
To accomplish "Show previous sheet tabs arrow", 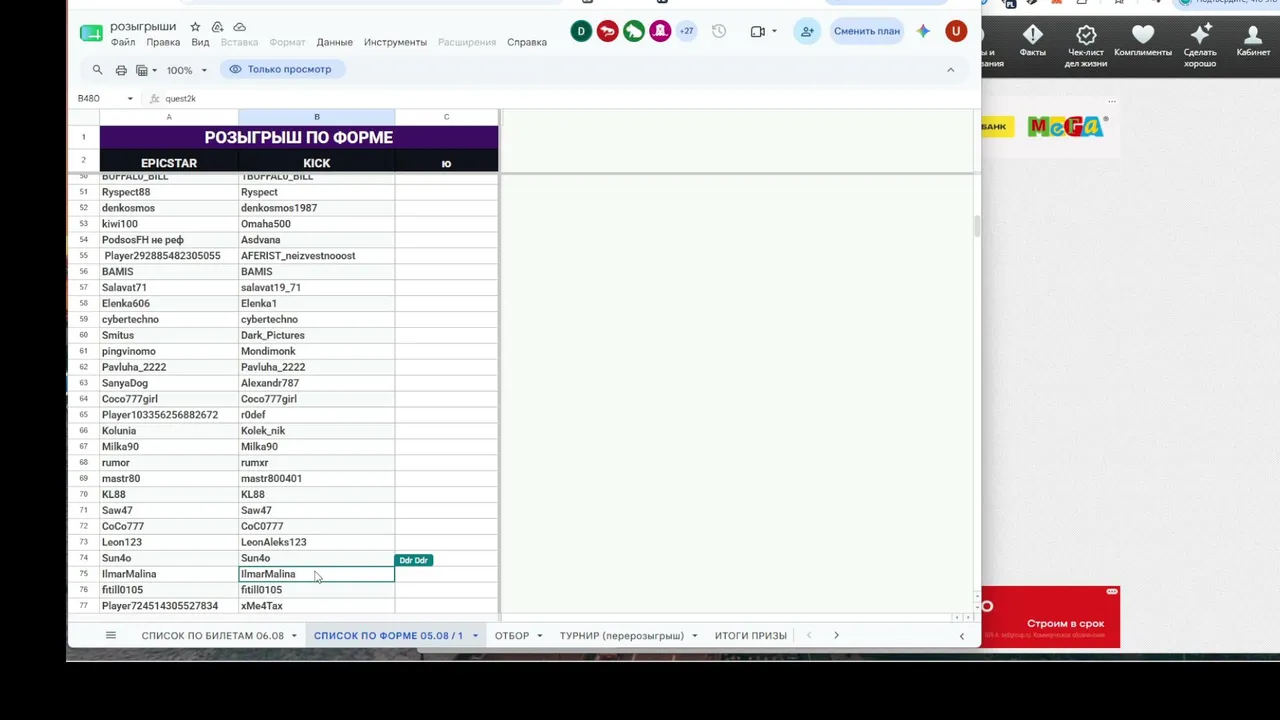I will click(x=809, y=636).
